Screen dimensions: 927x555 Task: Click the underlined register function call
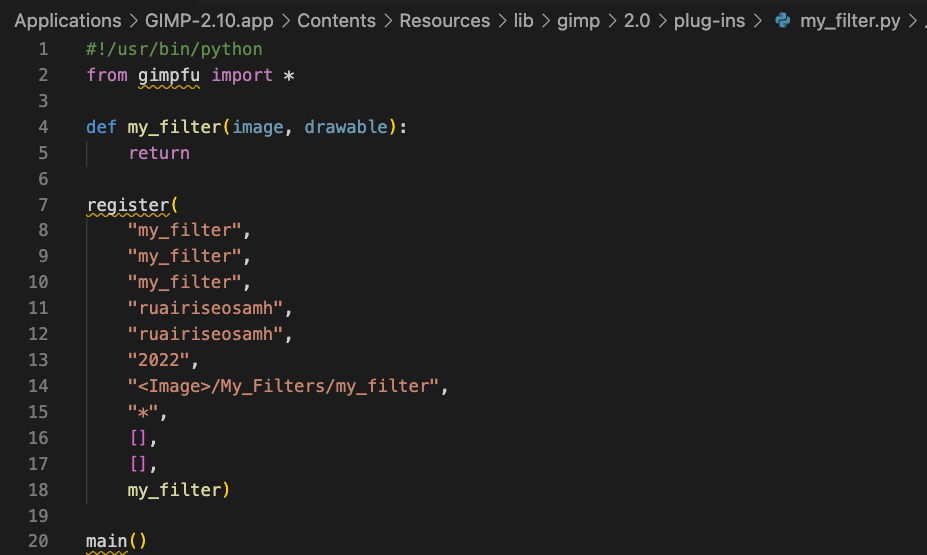[x=128, y=205]
